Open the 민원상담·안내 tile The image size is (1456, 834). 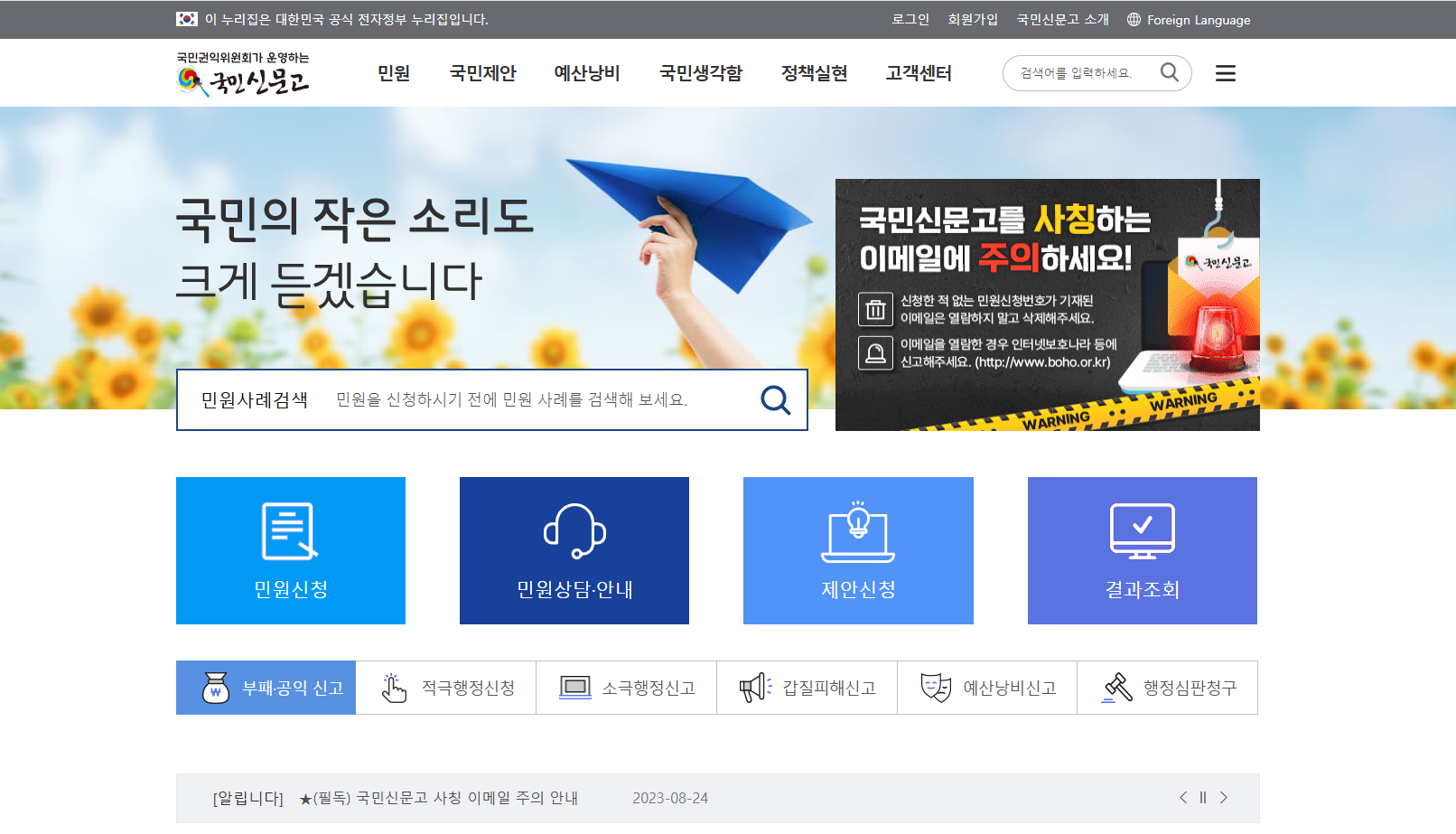[574, 551]
